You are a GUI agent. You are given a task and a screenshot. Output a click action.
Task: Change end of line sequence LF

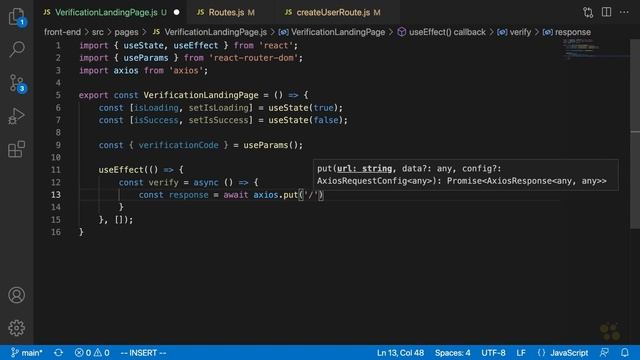click(x=521, y=353)
